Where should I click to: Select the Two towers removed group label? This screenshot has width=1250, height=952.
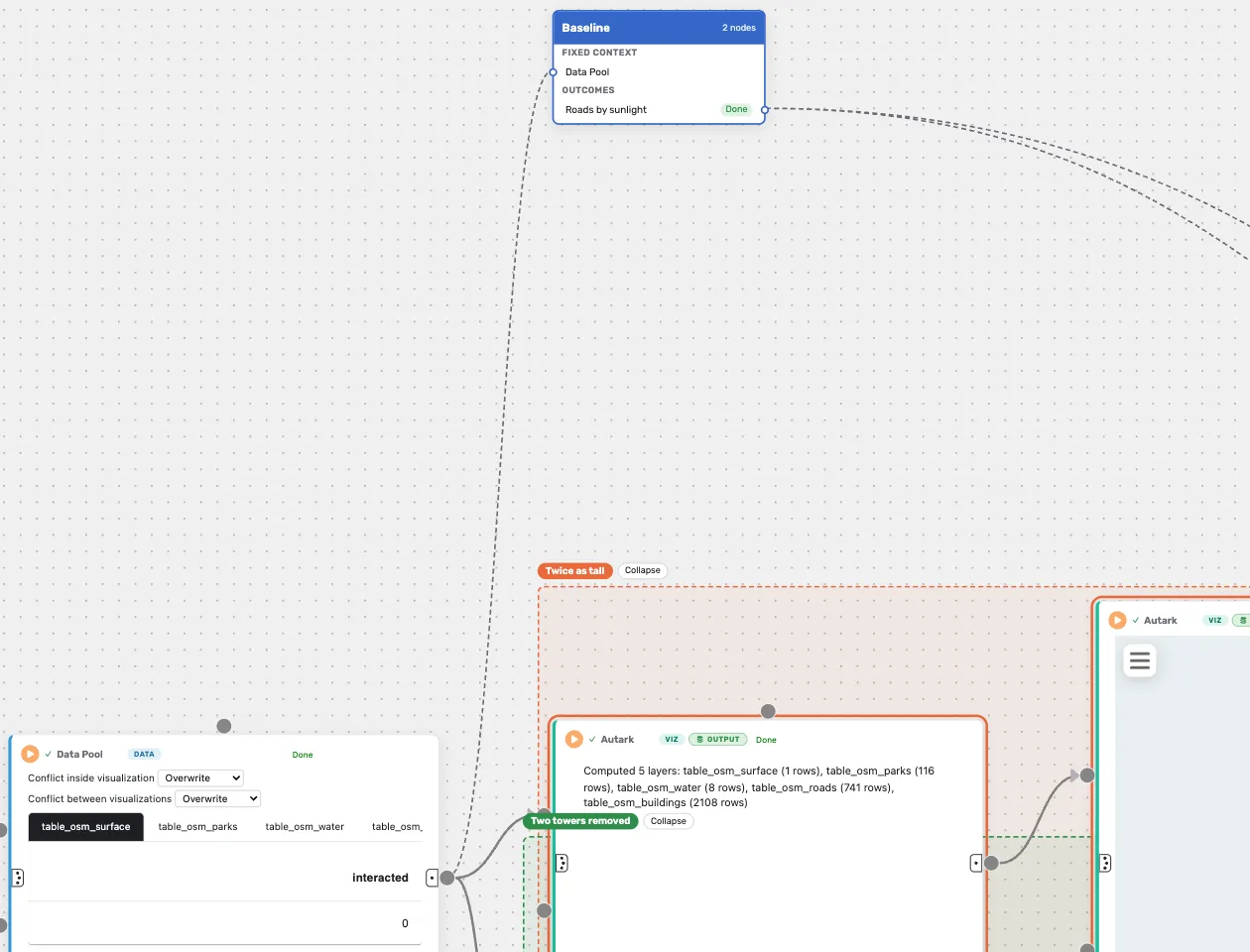click(x=580, y=821)
